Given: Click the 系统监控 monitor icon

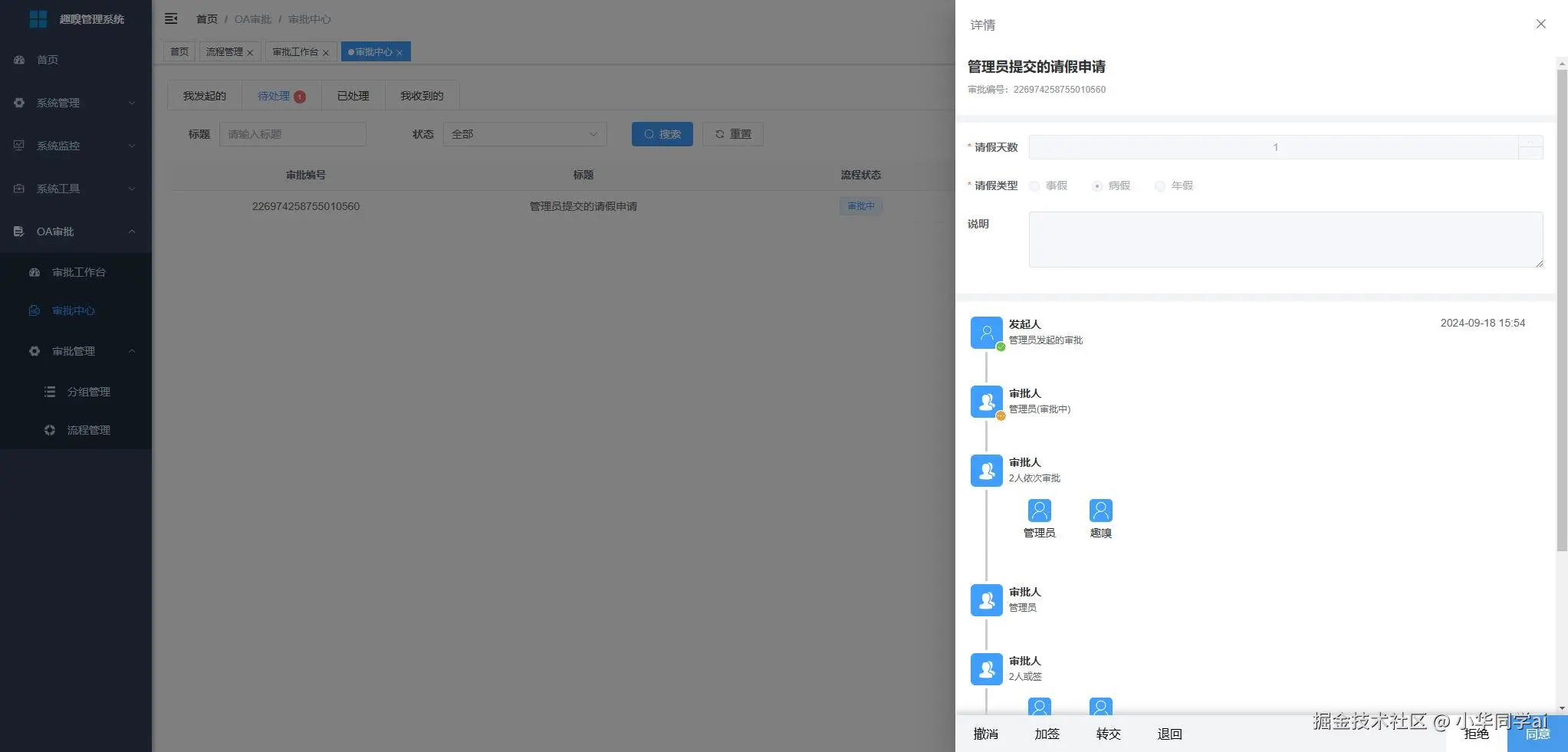Looking at the screenshot, I should 19,146.
